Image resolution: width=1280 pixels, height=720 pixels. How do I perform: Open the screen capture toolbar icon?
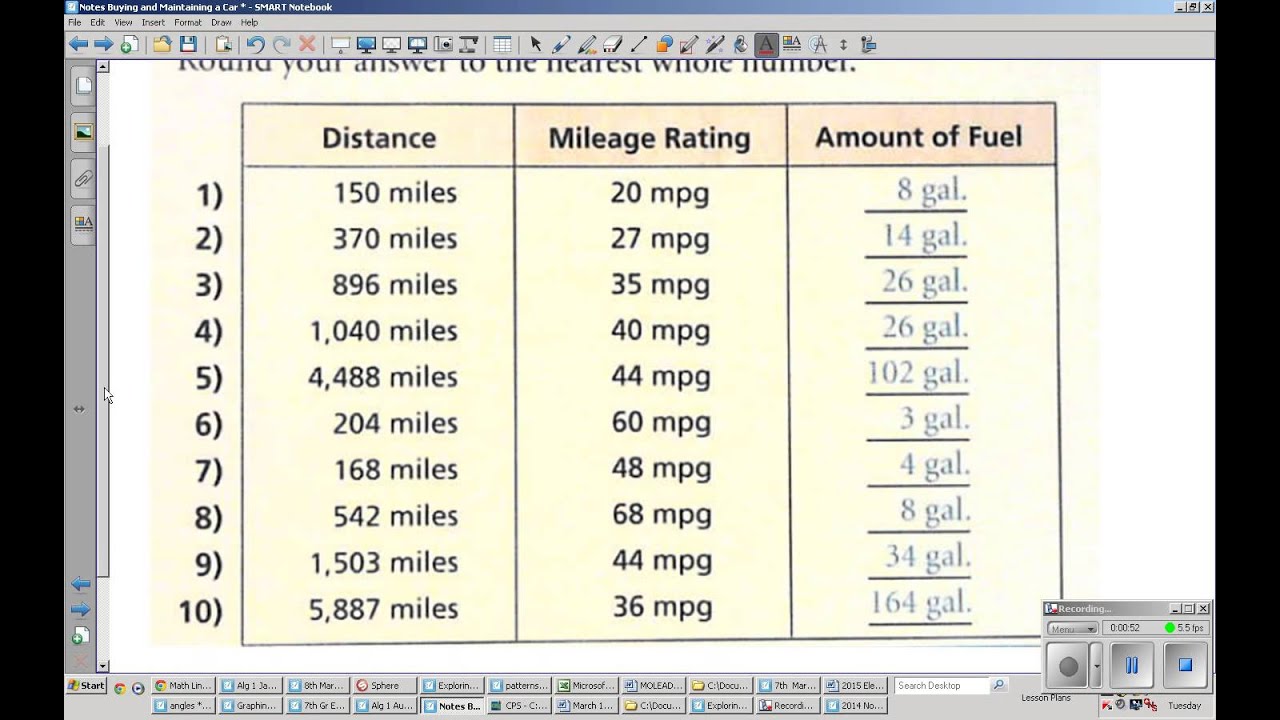point(443,44)
